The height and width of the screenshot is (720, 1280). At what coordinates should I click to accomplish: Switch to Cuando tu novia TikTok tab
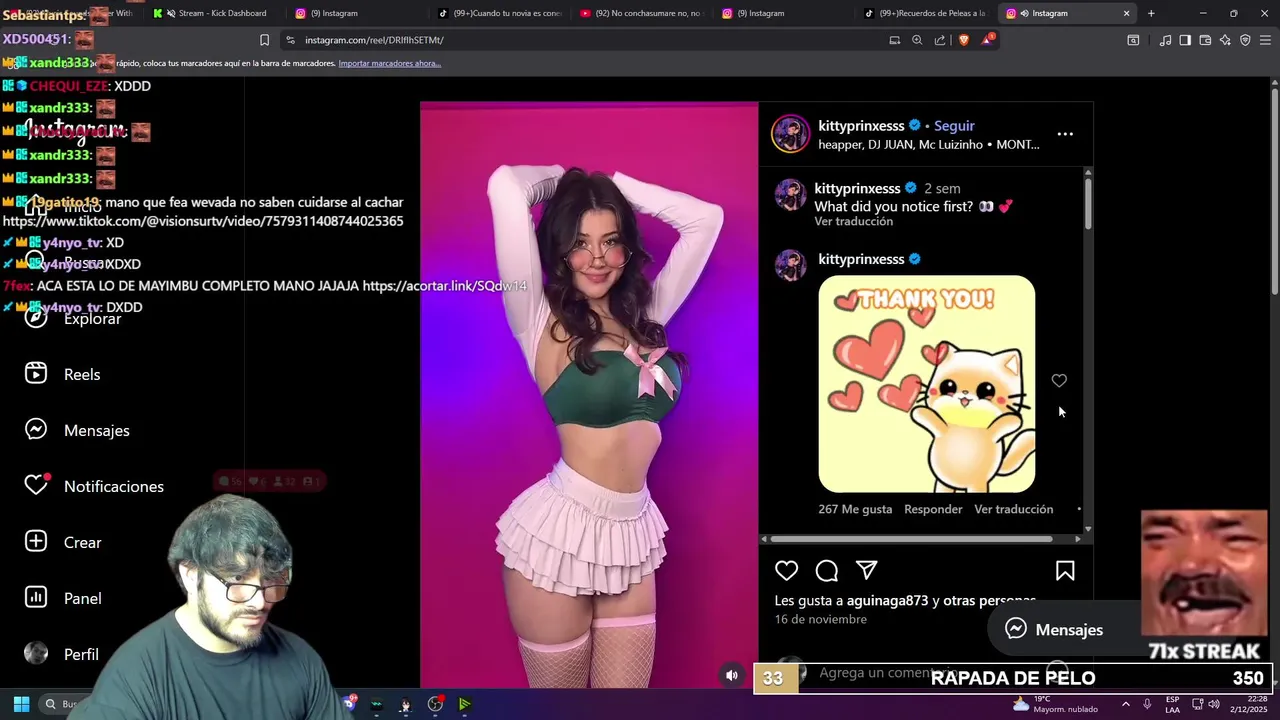pos(500,13)
